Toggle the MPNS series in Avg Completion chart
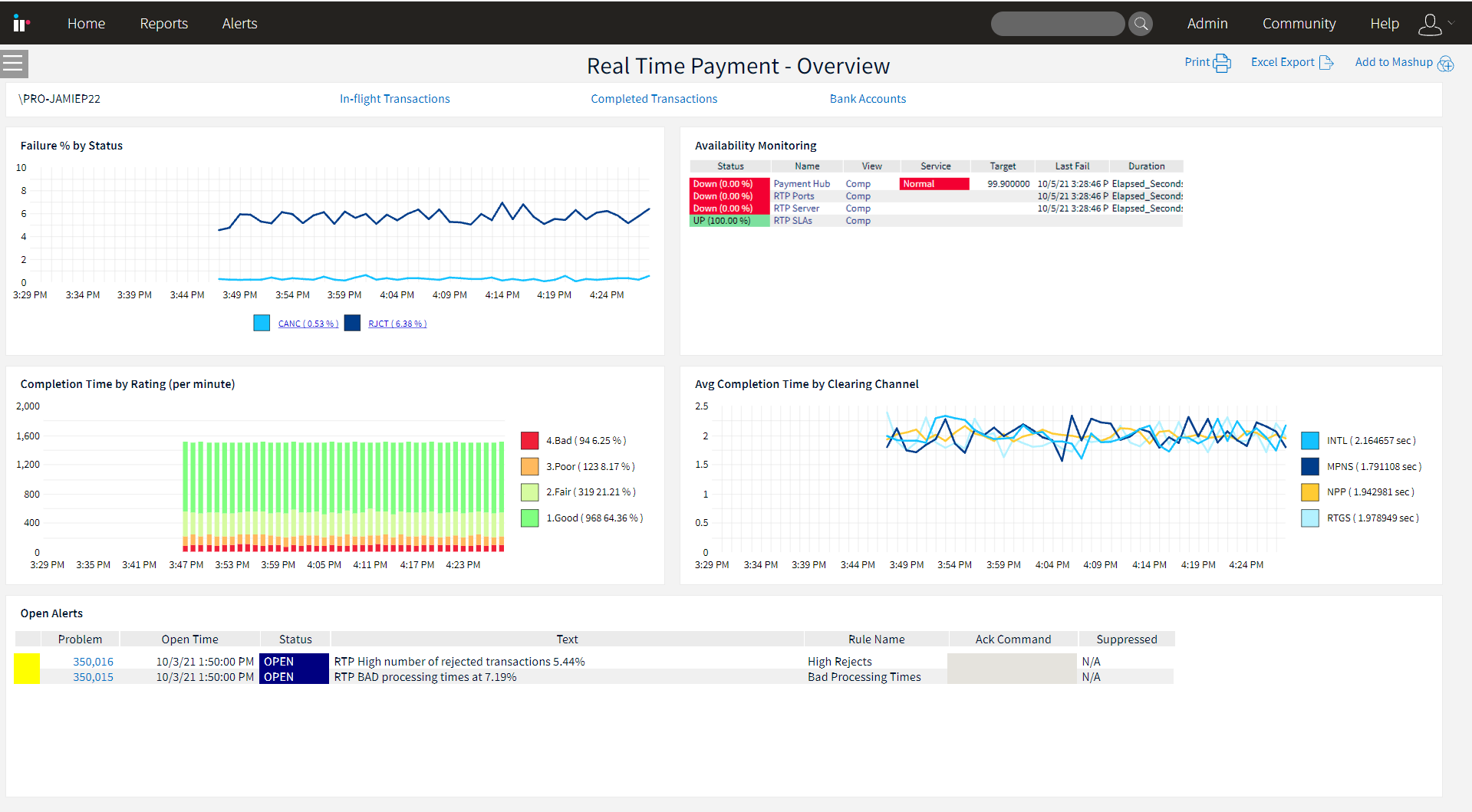 tap(1373, 466)
